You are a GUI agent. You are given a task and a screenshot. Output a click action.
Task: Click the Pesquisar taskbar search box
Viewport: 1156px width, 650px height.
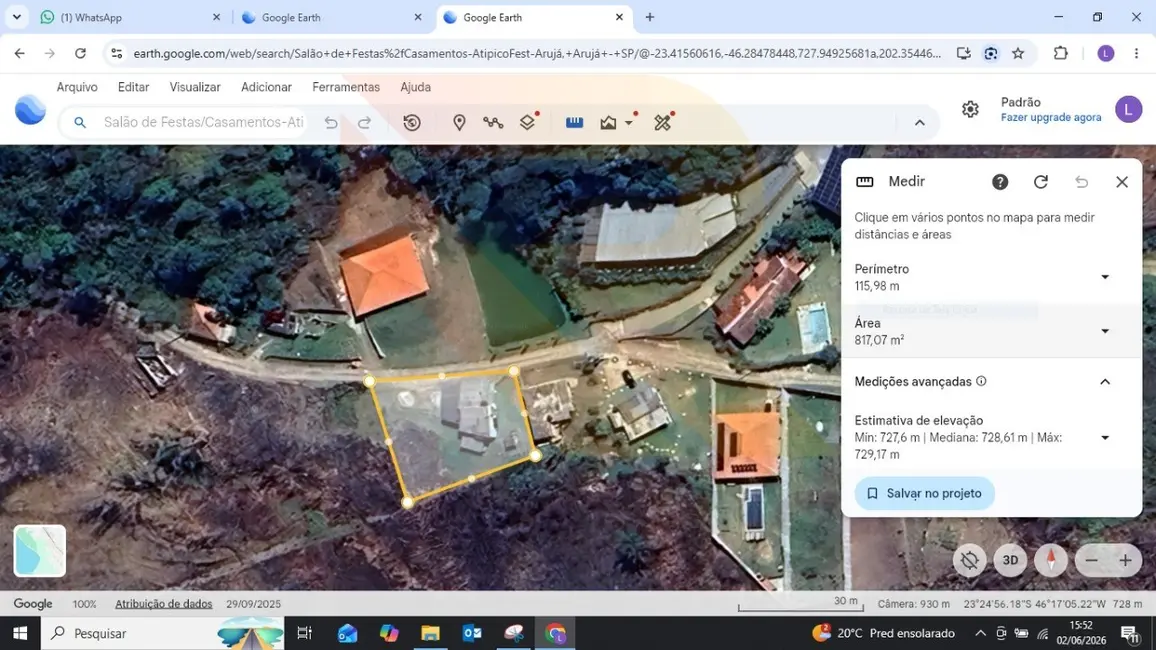163,633
